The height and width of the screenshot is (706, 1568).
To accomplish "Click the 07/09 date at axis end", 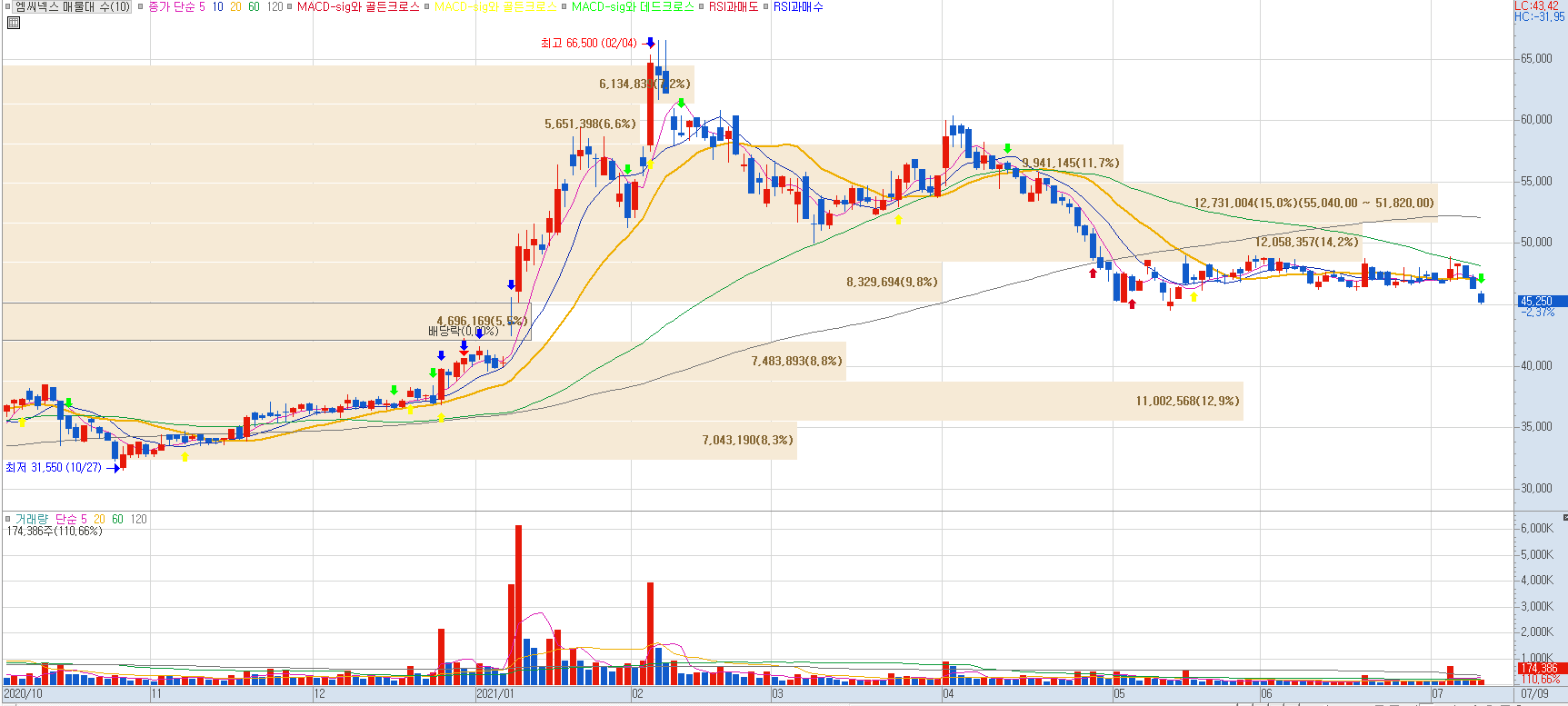I will pos(1535,694).
